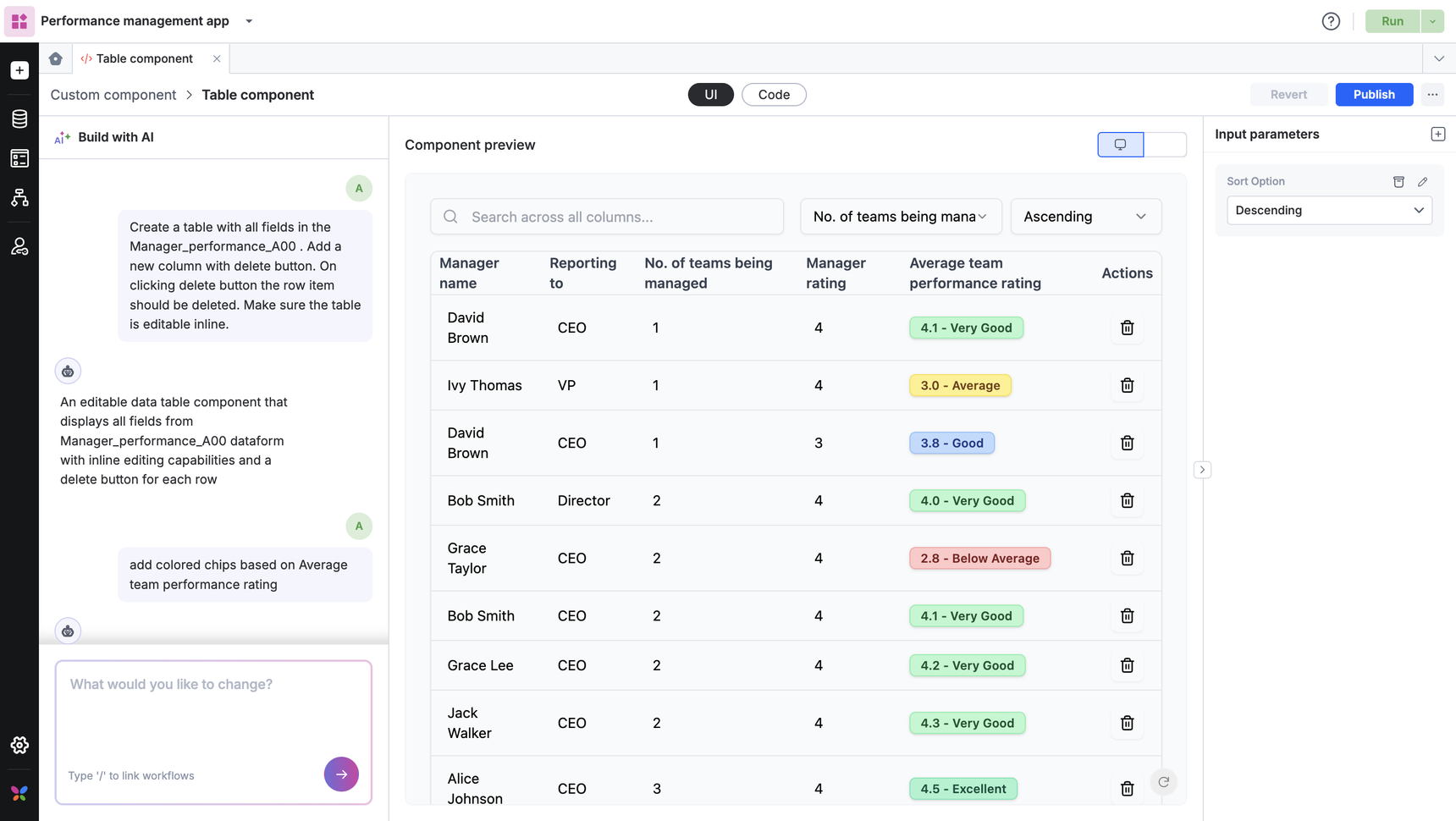Go to Custom component breadcrumb
The height and width of the screenshot is (821, 1456).
pyautogui.click(x=113, y=95)
